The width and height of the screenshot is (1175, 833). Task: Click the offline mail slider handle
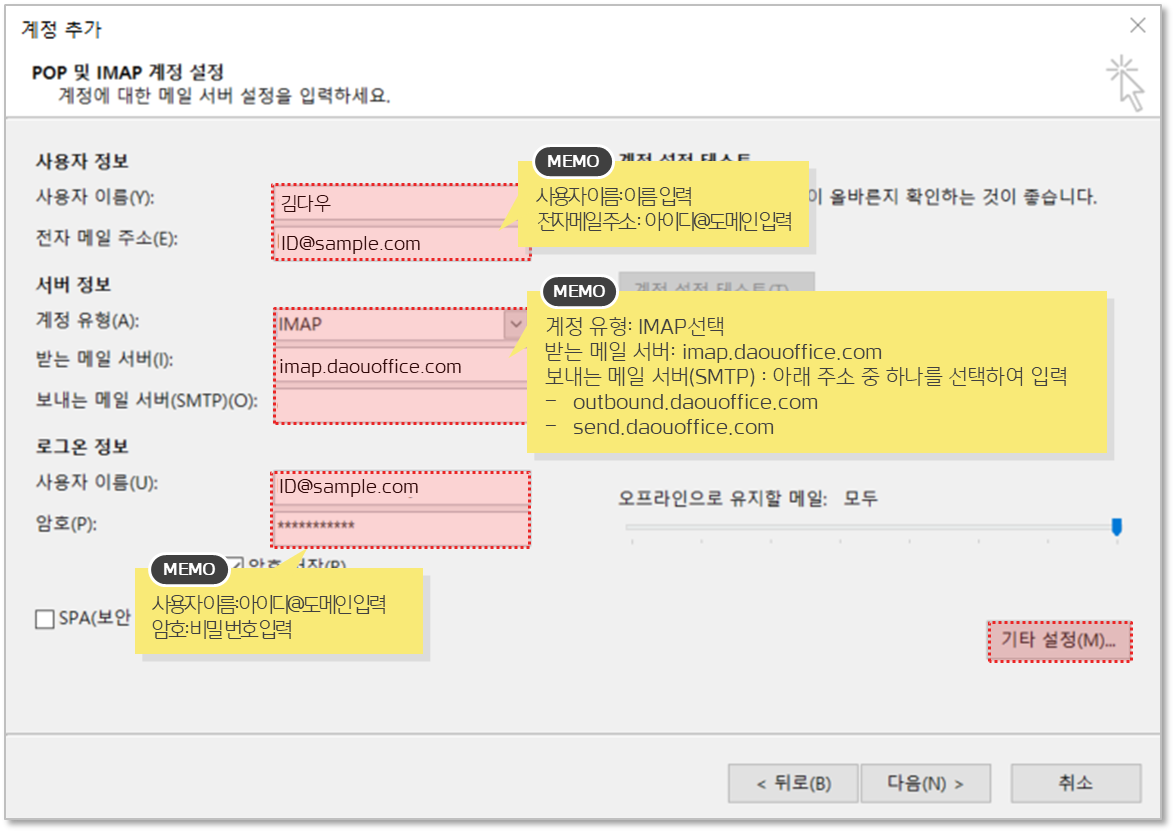pos(1117,526)
